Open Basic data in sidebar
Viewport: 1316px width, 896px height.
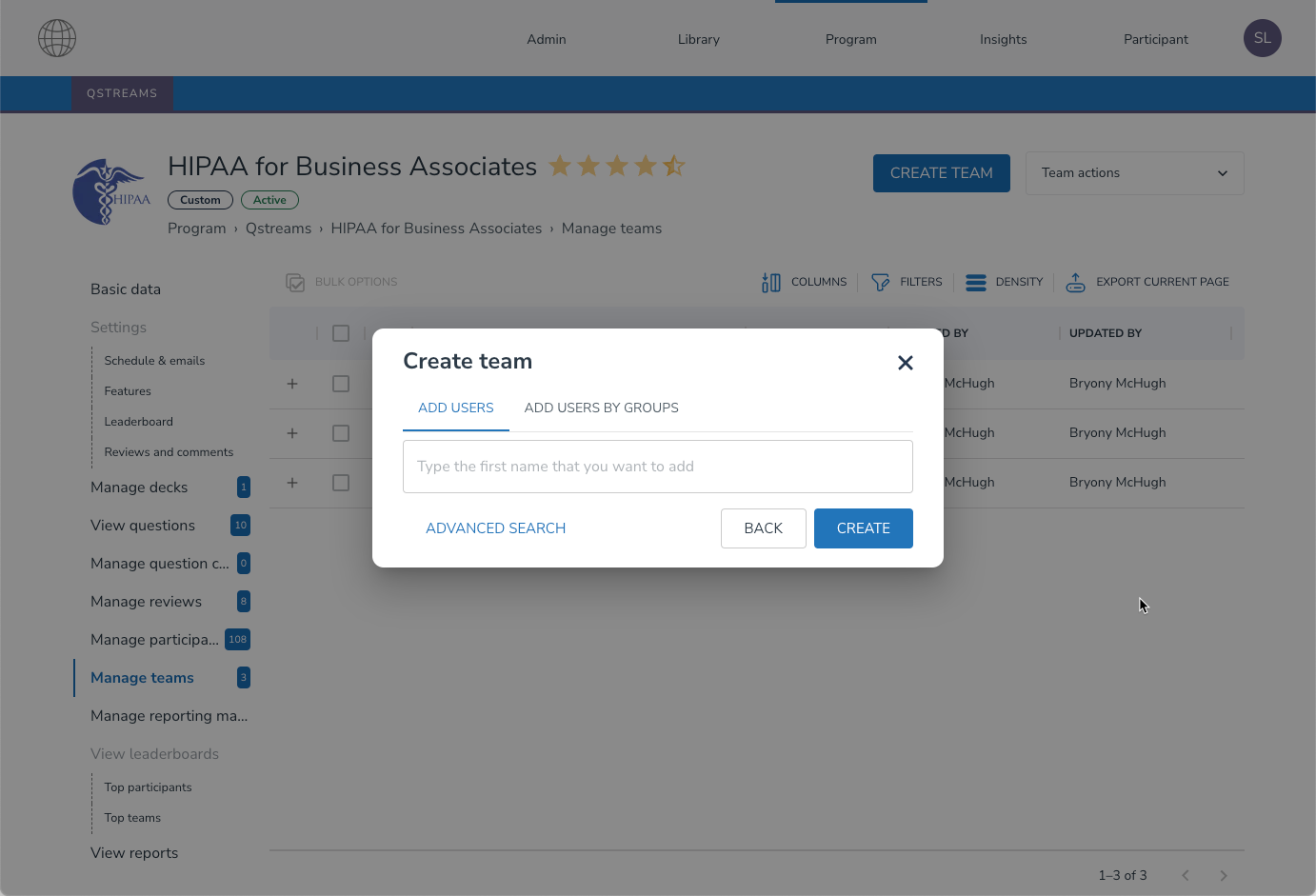[x=126, y=289]
